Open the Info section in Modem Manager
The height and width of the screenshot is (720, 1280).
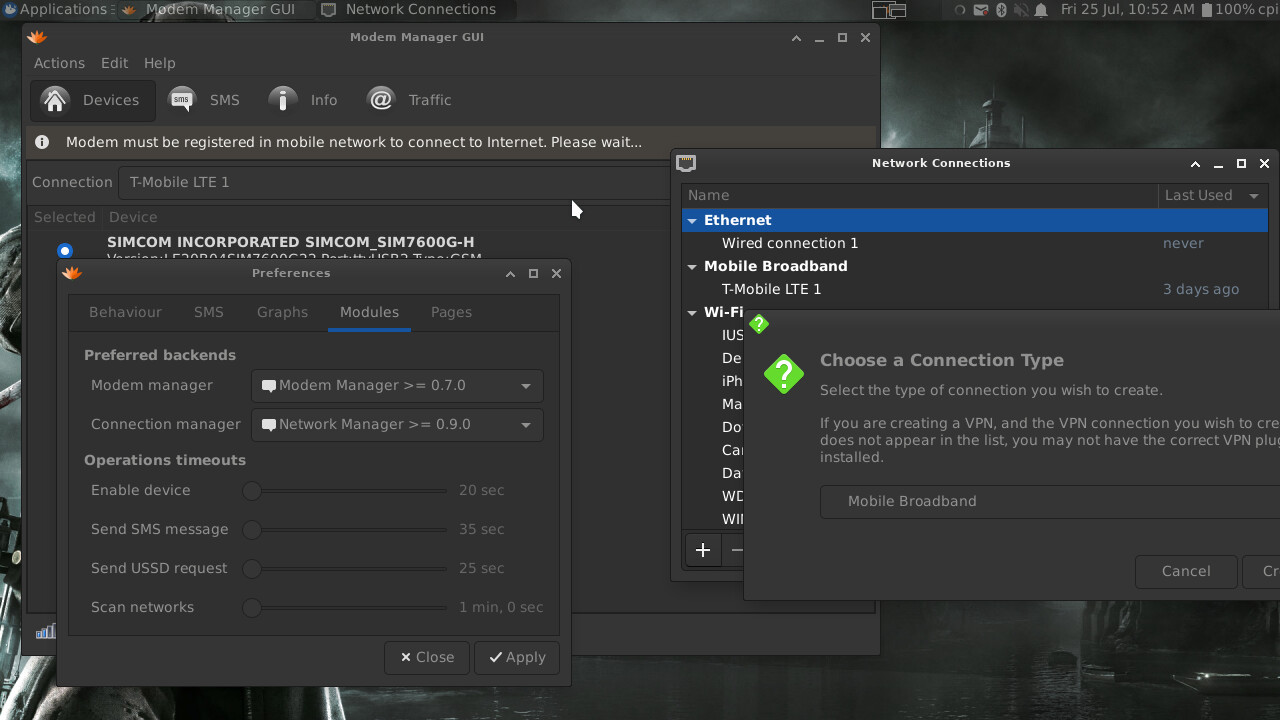tap(303, 100)
